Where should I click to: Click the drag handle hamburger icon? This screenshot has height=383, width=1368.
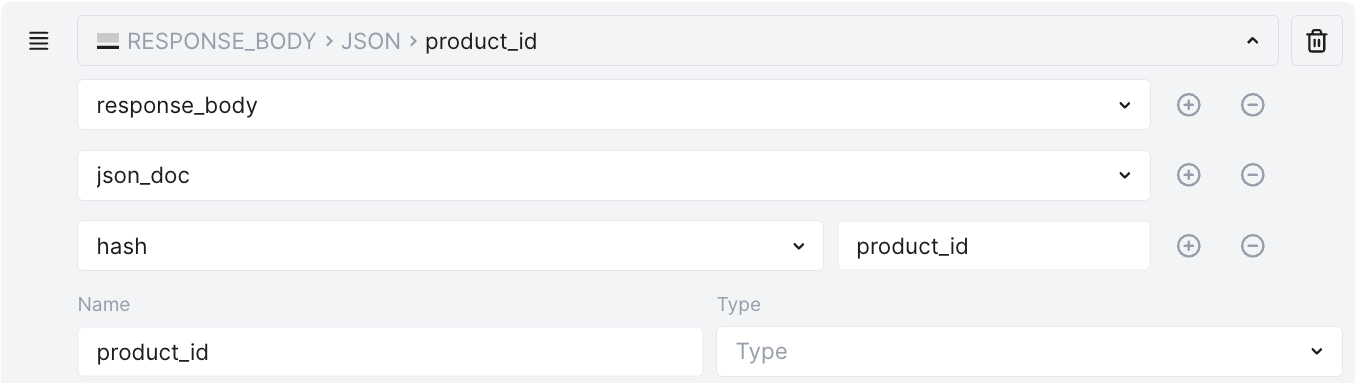pyautogui.click(x=39, y=41)
